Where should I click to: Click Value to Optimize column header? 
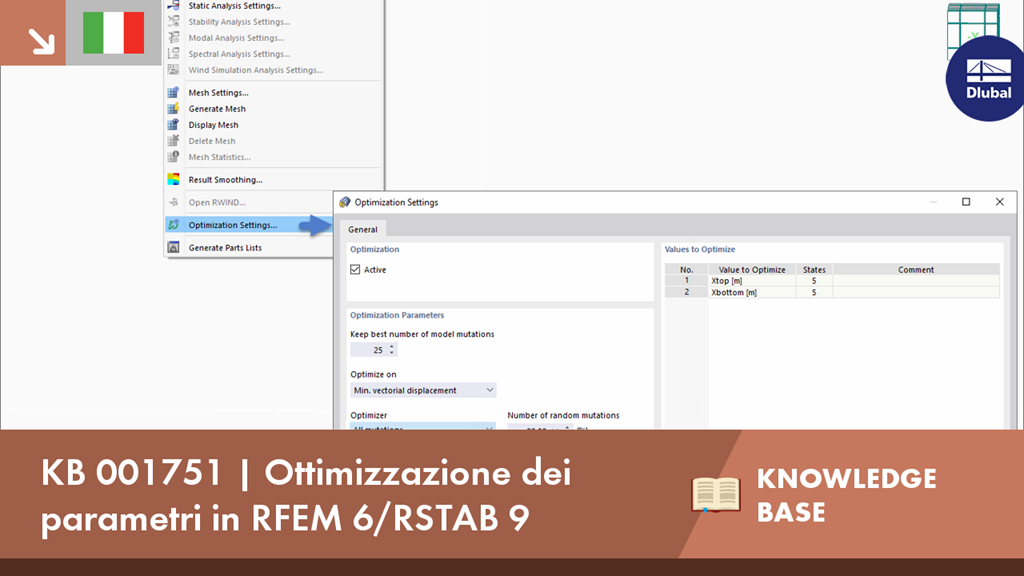pyautogui.click(x=752, y=269)
